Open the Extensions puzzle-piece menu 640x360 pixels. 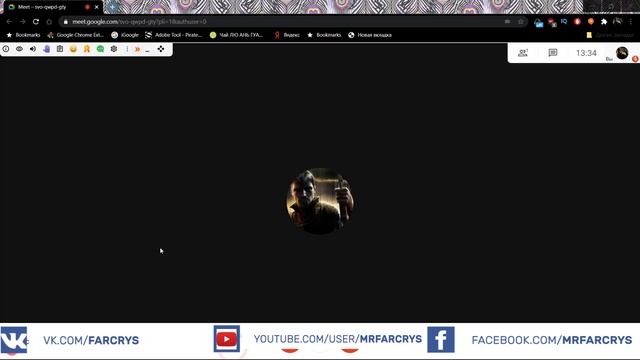pyautogui.click(x=604, y=22)
